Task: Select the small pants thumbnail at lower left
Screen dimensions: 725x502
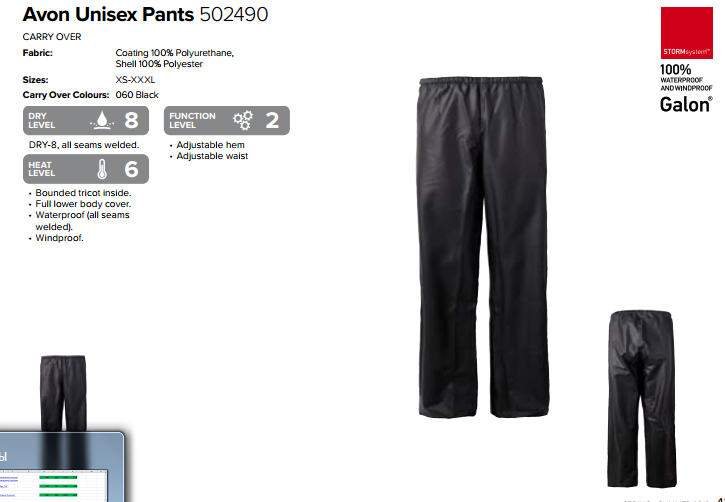Action: (63, 393)
